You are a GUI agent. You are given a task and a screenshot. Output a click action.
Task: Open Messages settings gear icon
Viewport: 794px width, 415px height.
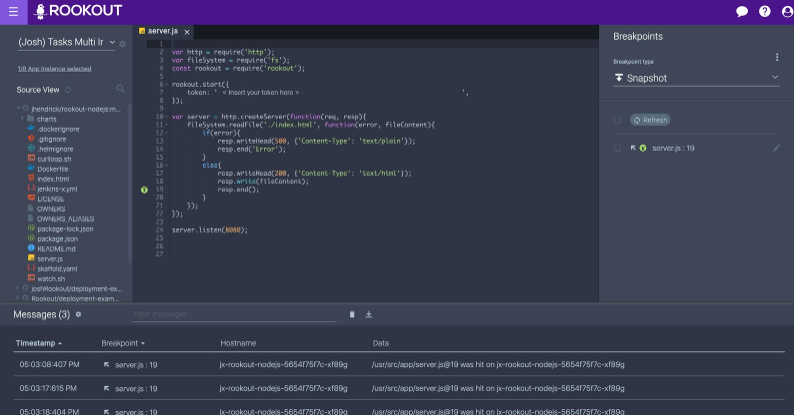point(79,315)
